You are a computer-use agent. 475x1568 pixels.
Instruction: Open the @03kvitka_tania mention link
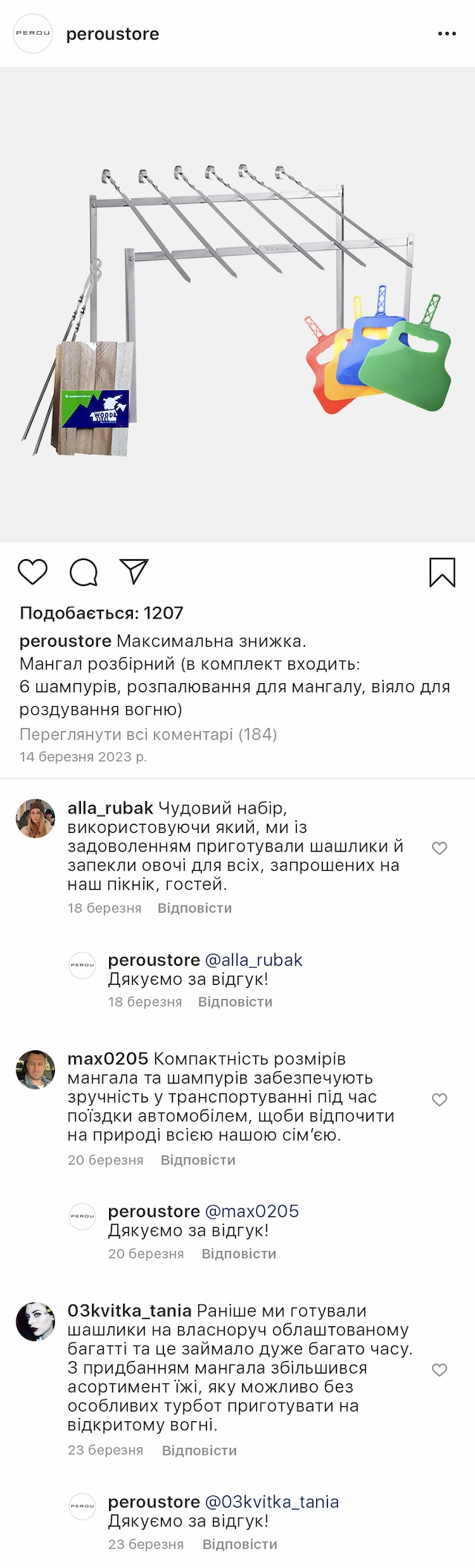click(272, 1502)
